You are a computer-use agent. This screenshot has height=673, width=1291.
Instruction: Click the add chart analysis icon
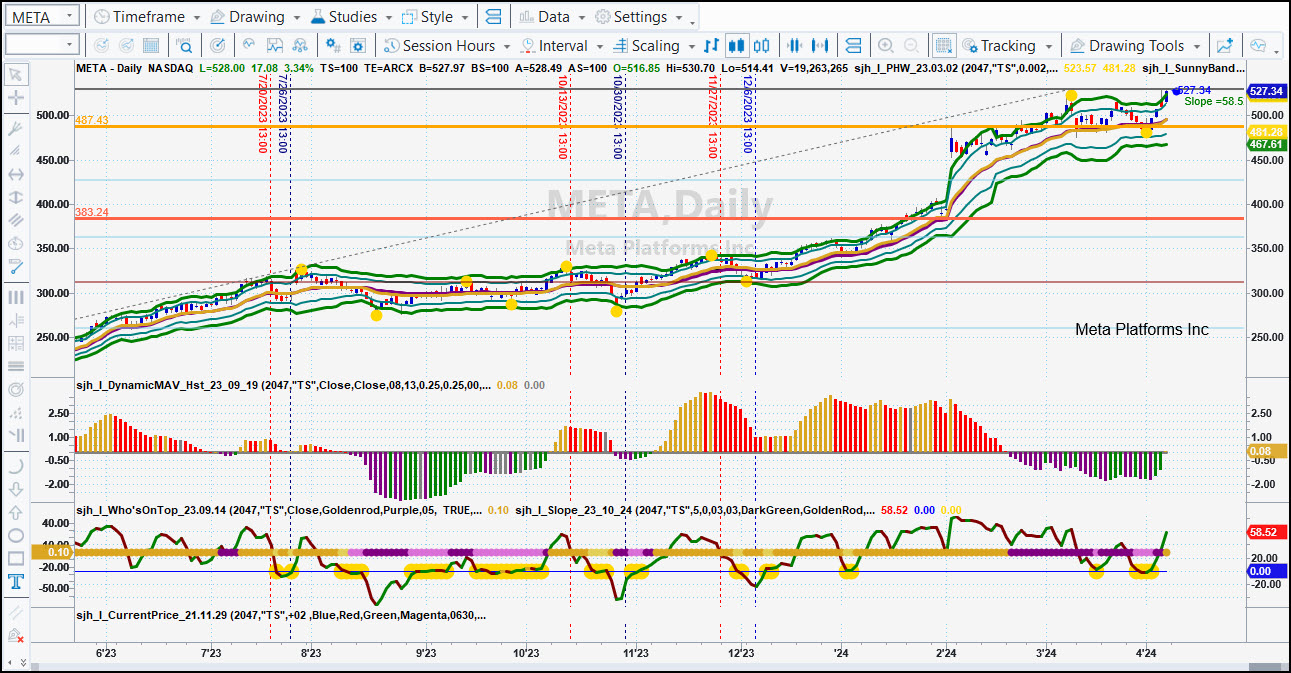tap(1225, 46)
